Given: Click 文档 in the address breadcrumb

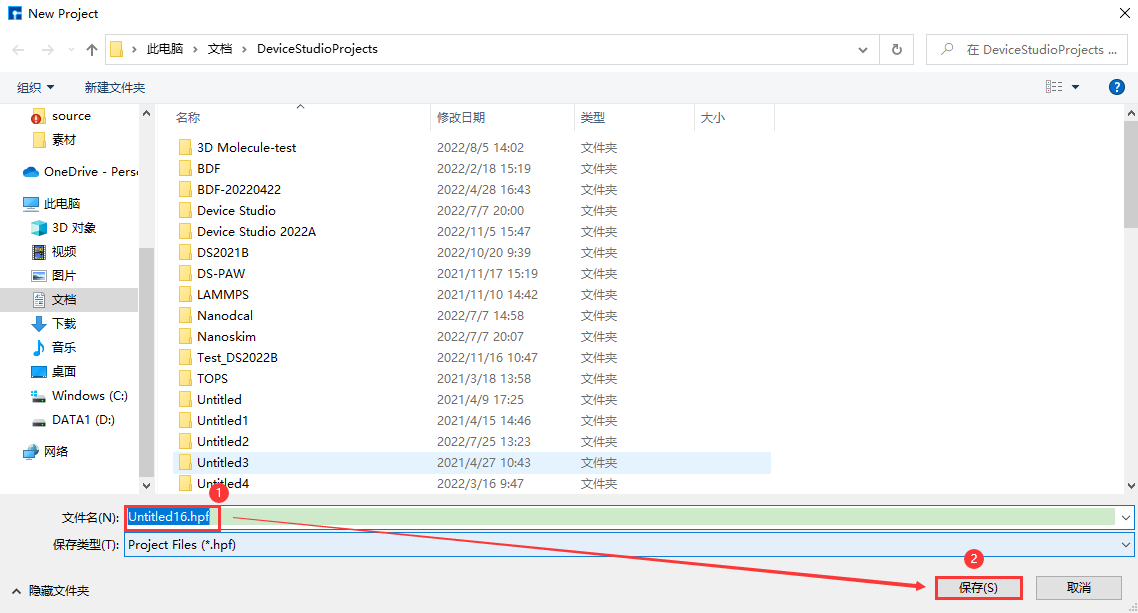Looking at the screenshot, I should [220, 49].
